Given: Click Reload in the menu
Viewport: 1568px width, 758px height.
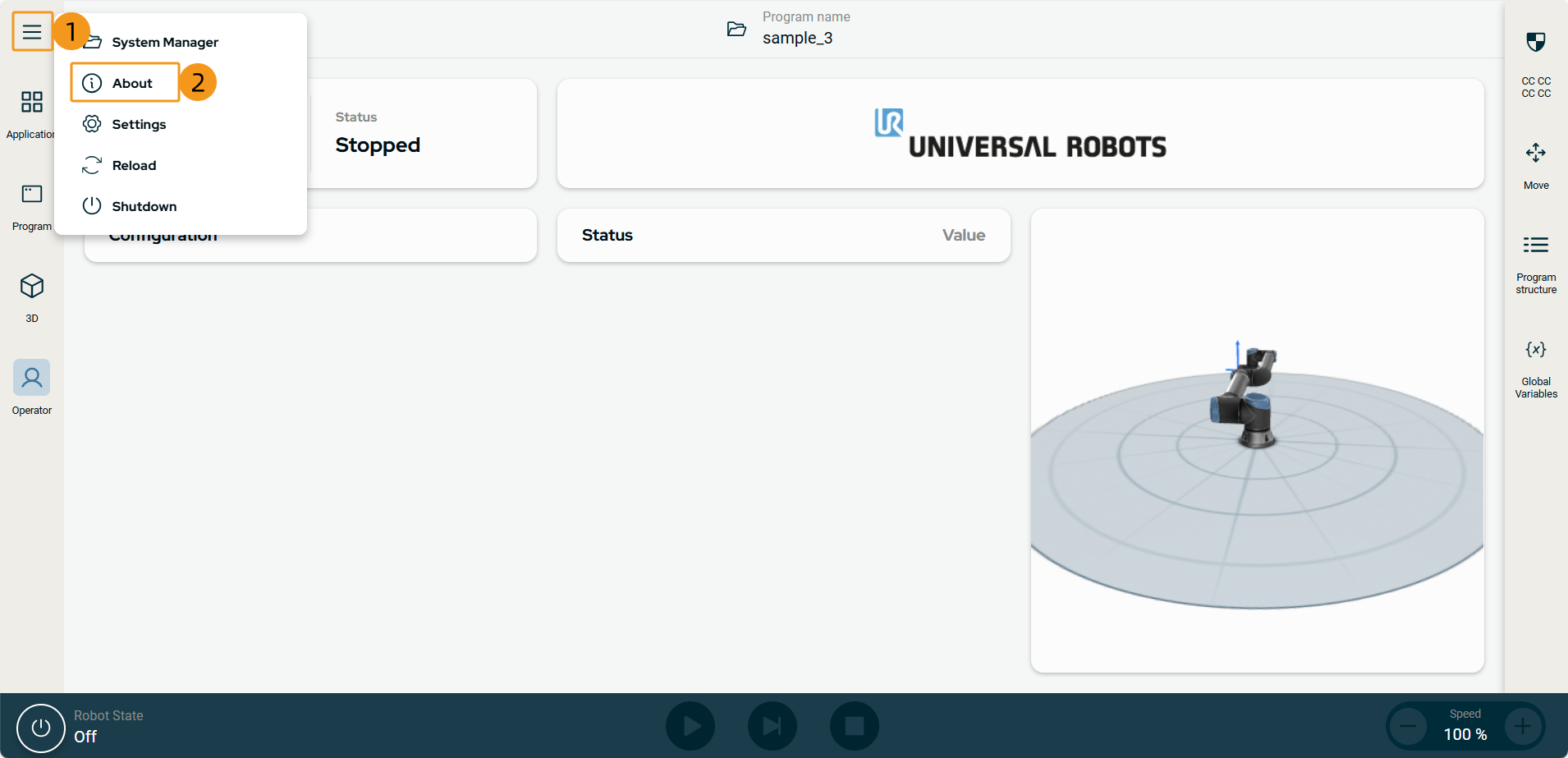Looking at the screenshot, I should tap(133, 165).
